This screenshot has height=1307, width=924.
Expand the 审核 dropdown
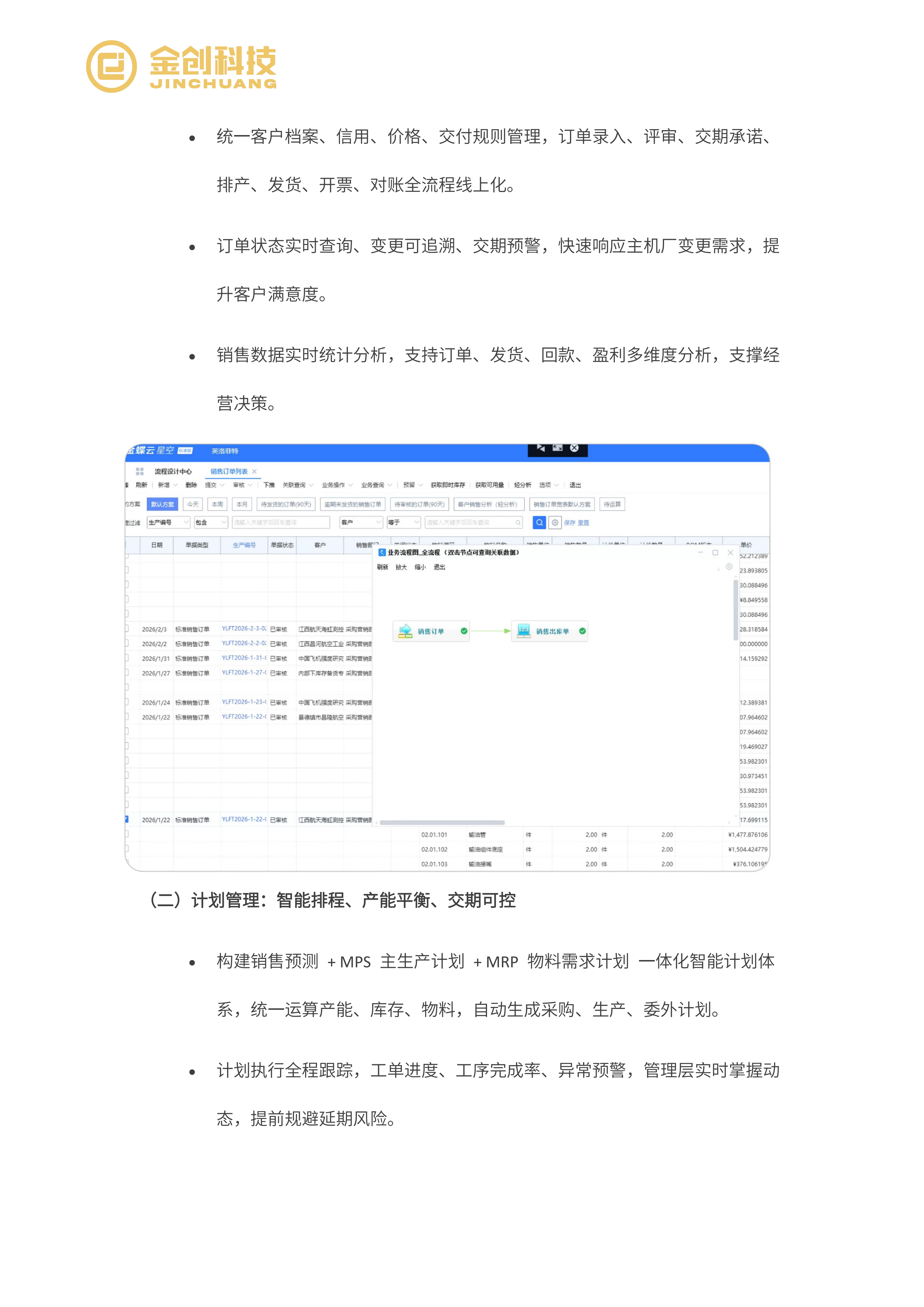click(242, 485)
